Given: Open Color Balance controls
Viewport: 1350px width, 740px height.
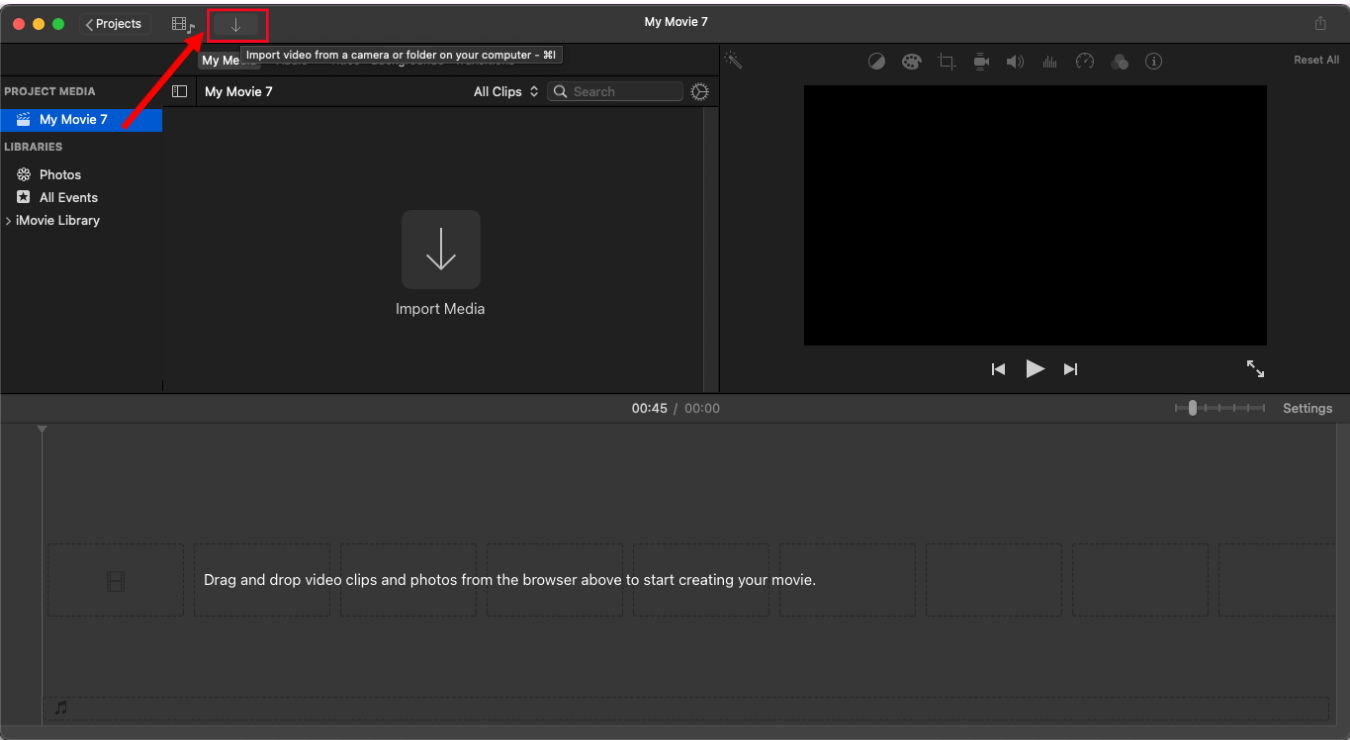Looking at the screenshot, I should click(x=877, y=62).
